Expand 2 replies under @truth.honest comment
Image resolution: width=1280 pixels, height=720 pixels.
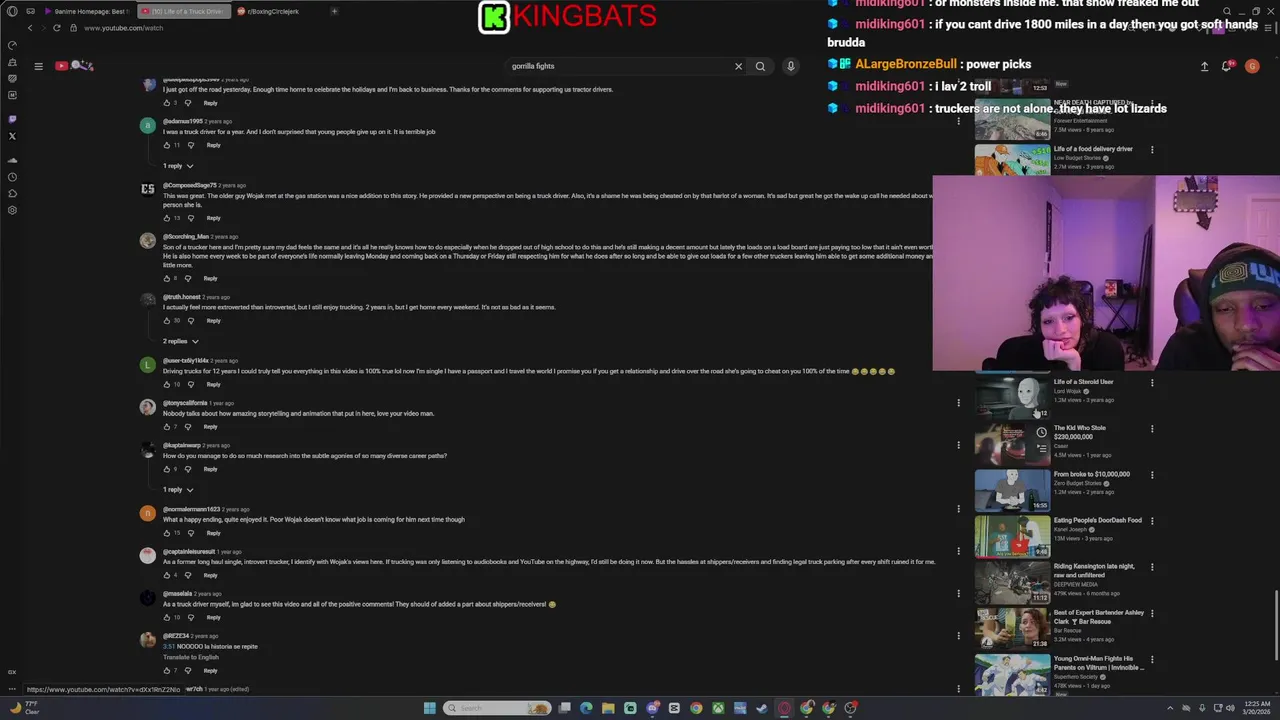tap(181, 342)
